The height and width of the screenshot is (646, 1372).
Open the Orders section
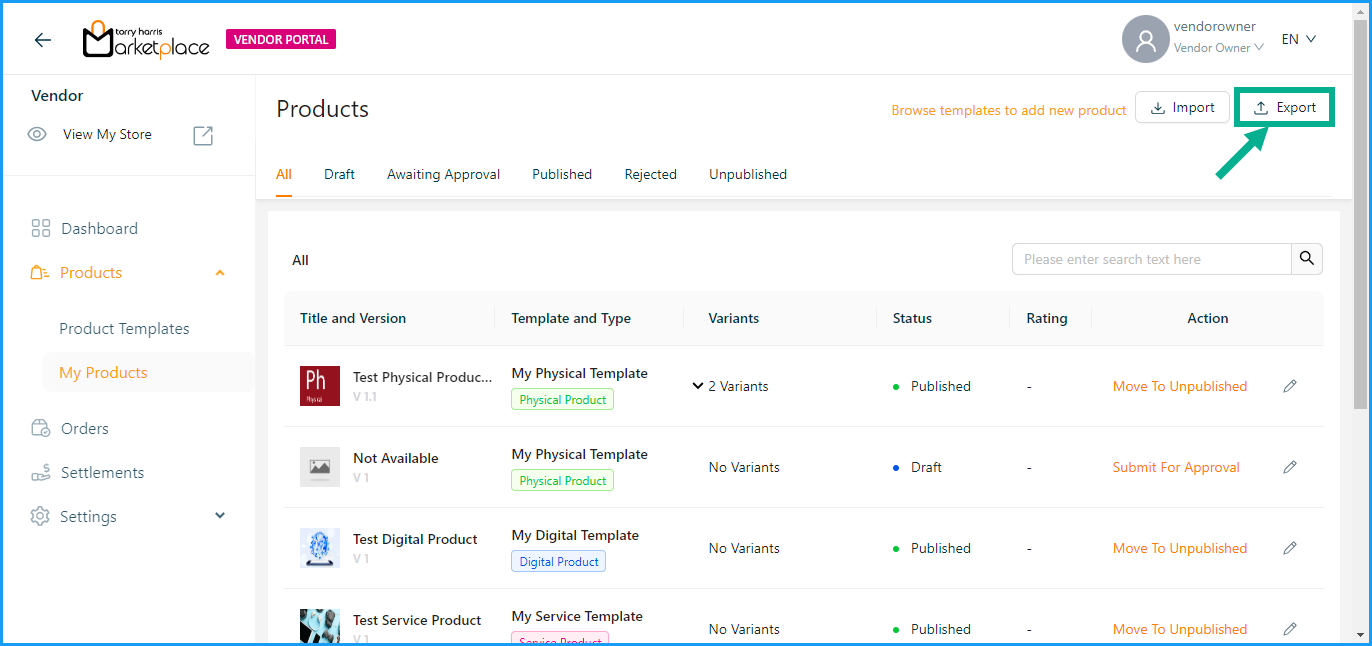tap(84, 428)
